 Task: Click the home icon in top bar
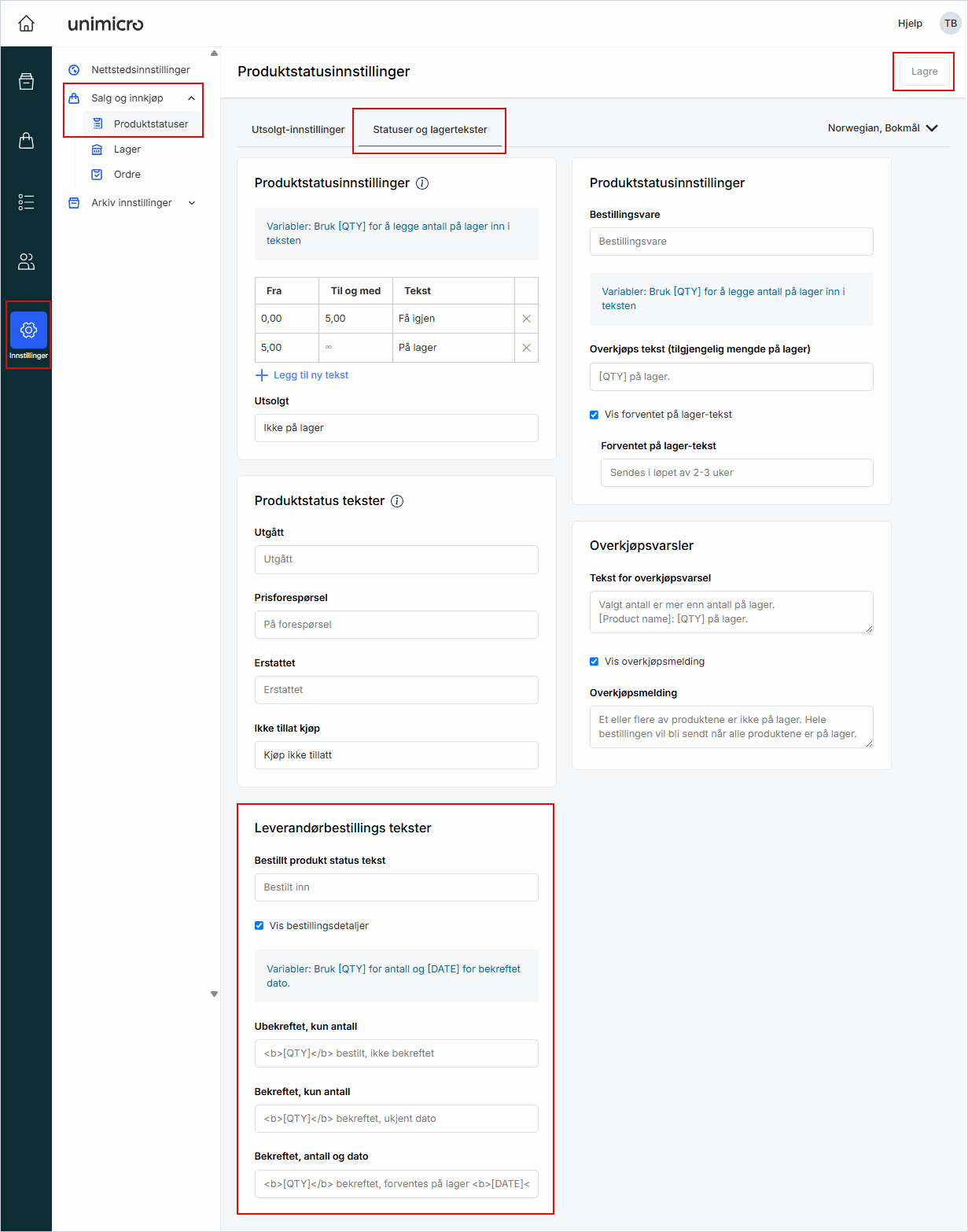pos(26,24)
